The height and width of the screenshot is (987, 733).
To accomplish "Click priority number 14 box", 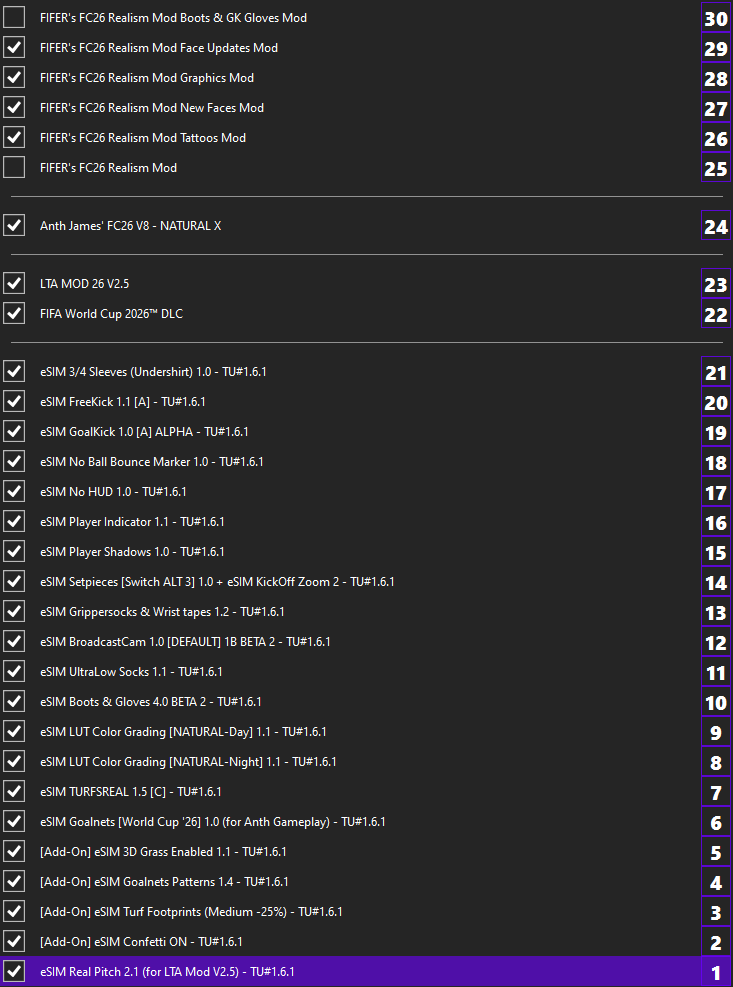I will (716, 582).
